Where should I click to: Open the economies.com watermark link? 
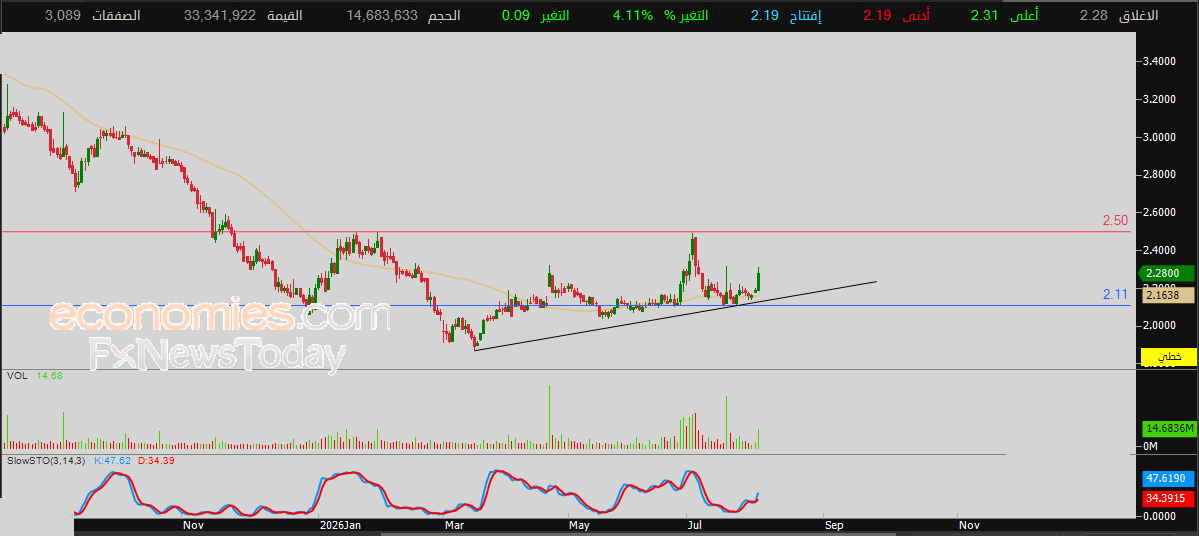[x=220, y=316]
